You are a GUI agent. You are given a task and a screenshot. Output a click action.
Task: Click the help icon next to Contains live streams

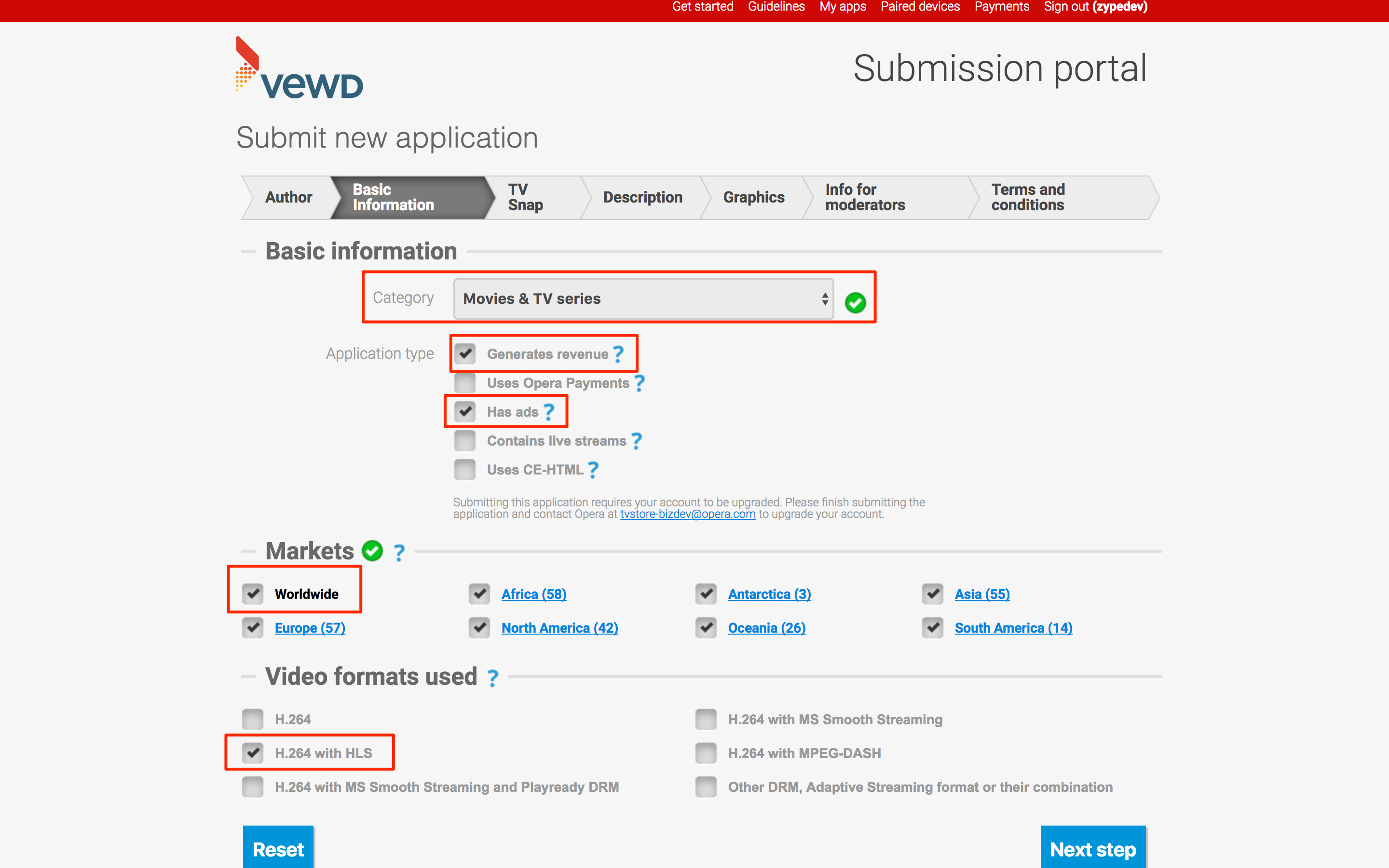click(x=637, y=441)
